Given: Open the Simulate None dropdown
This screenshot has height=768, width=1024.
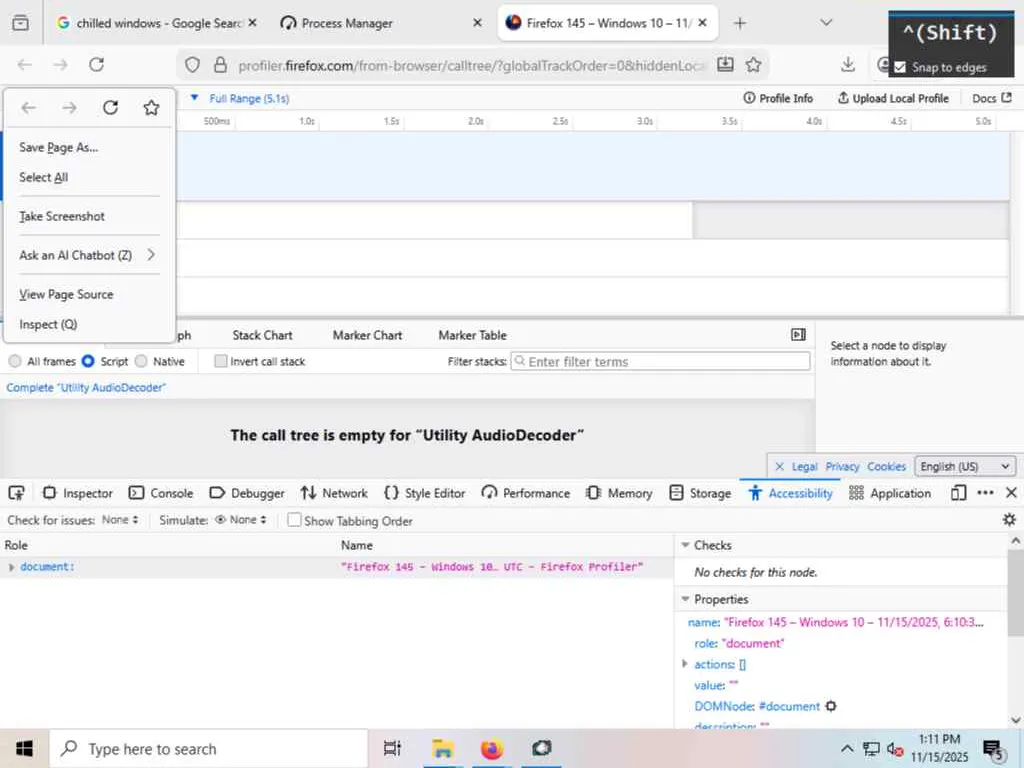Looking at the screenshot, I should pyautogui.click(x=241, y=520).
